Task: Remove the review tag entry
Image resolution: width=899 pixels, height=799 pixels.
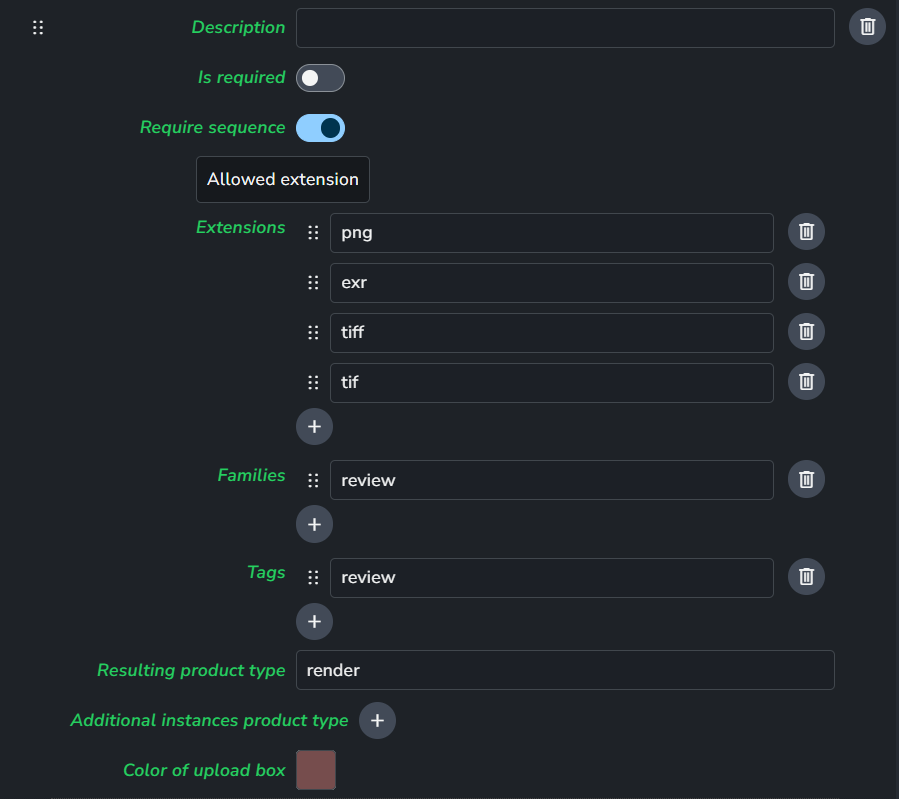Action: (806, 577)
